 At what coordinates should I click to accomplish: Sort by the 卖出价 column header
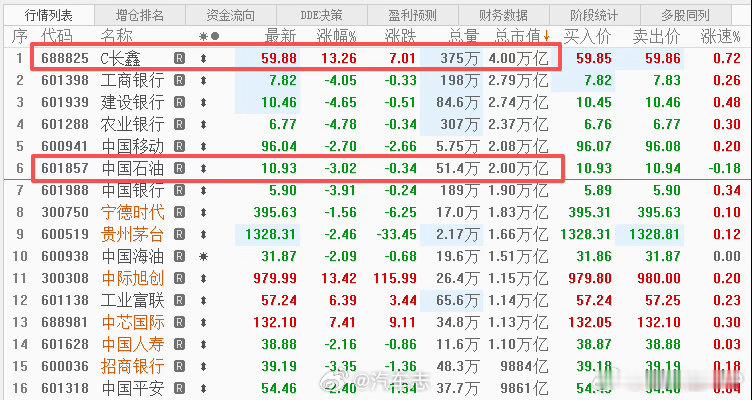657,36
